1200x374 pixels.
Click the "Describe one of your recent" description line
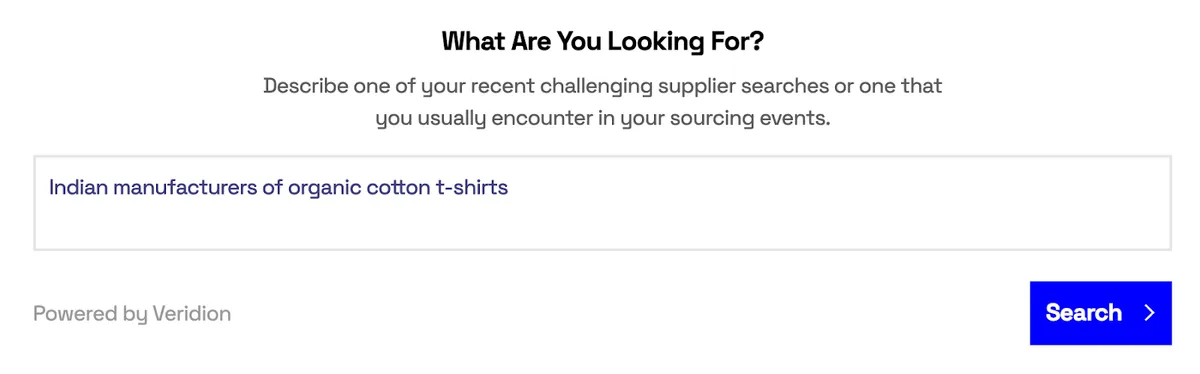(602, 86)
